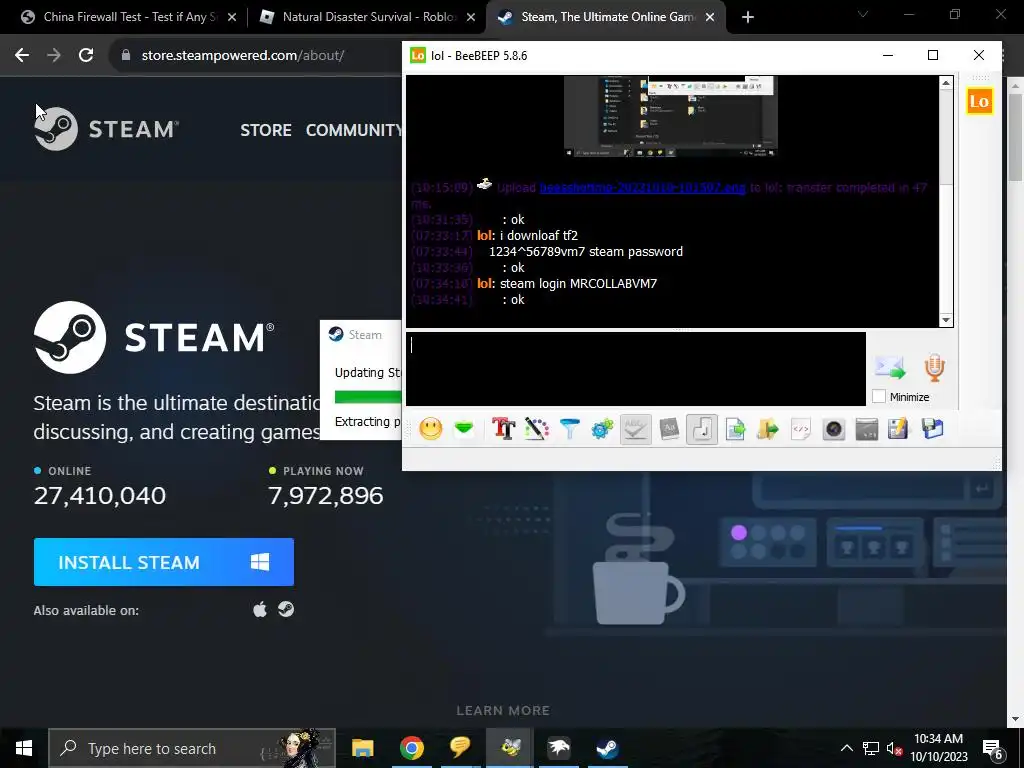The height and width of the screenshot is (768, 1024).
Task: Send a file with document arrow icon
Action: [735, 429]
